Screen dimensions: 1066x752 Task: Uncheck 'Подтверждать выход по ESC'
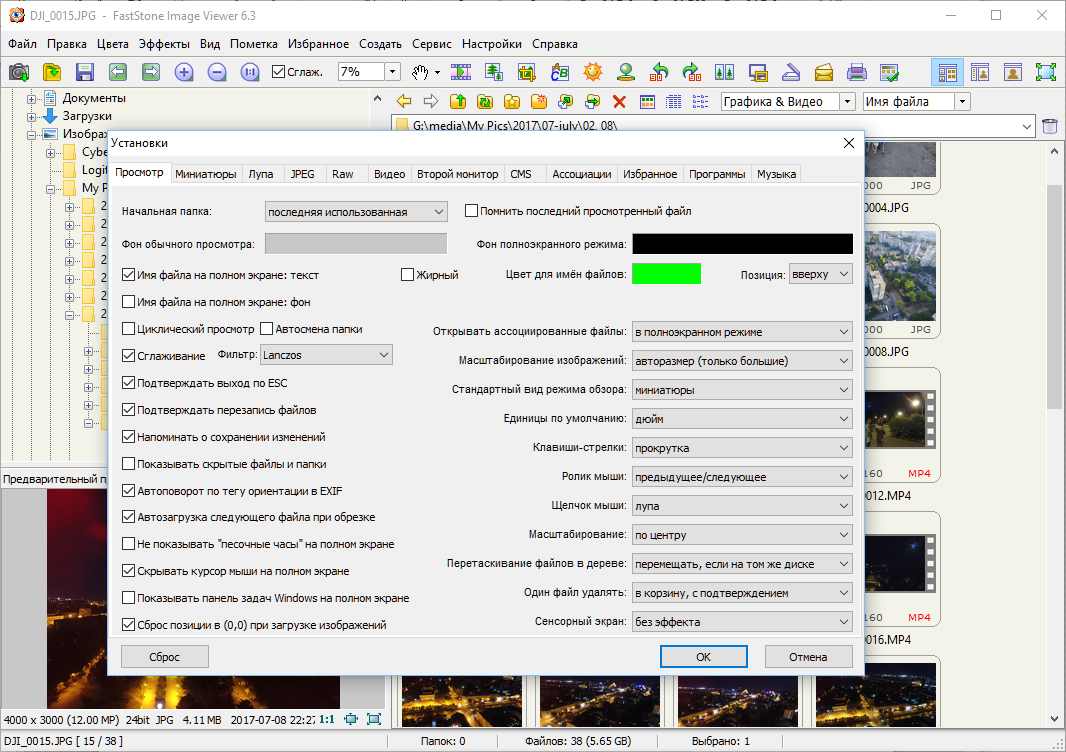pyautogui.click(x=129, y=383)
